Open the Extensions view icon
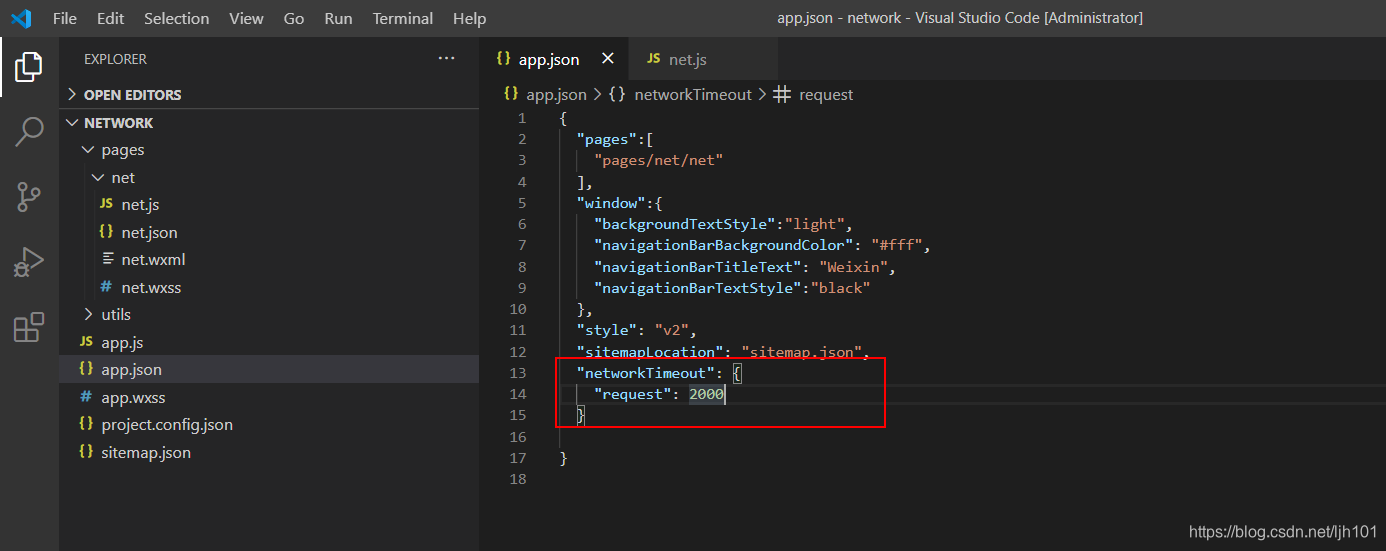The width and height of the screenshot is (1386, 551). tap(29, 327)
